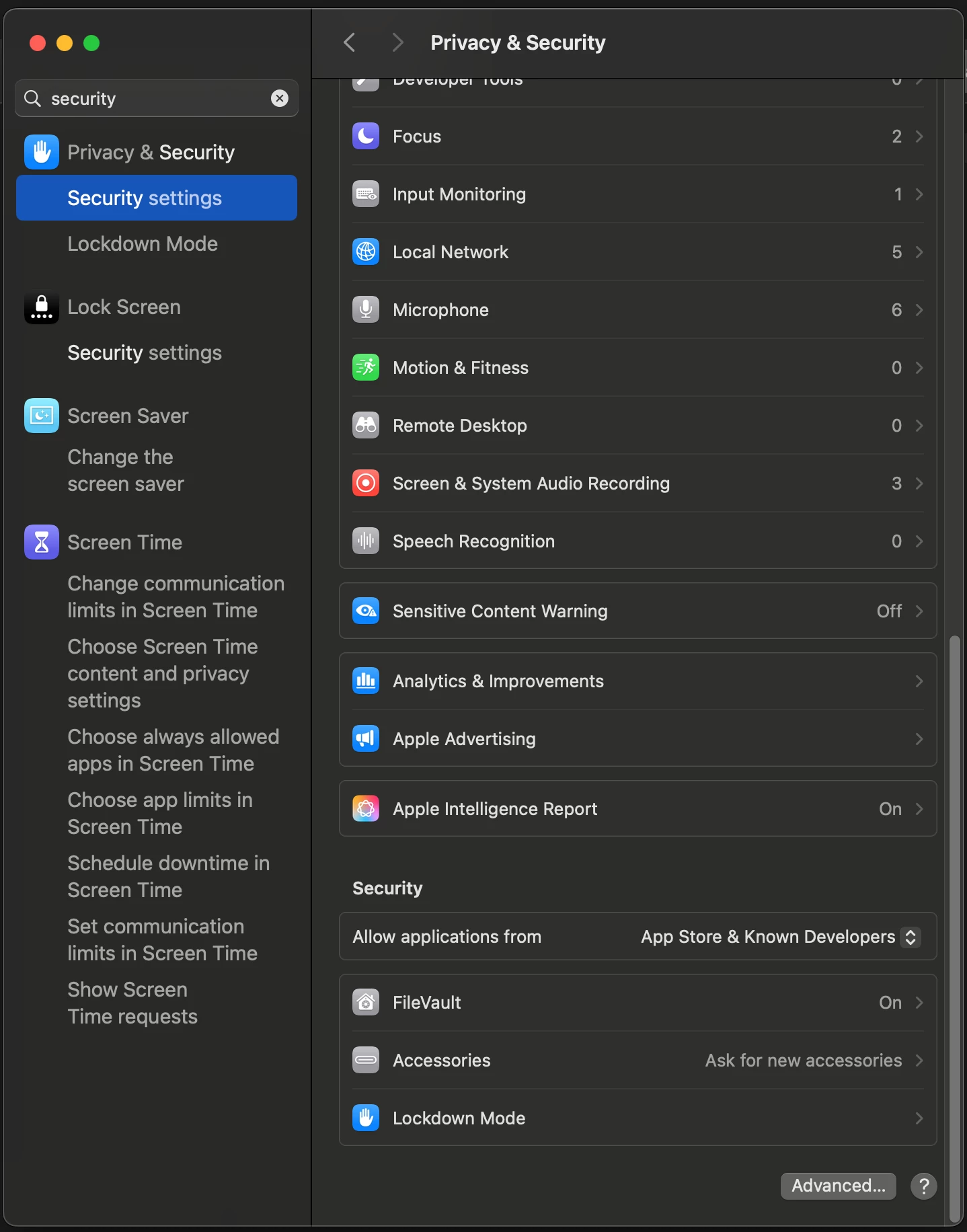Click the Advanced... button
Image resolution: width=967 pixels, height=1232 pixels.
point(839,1186)
